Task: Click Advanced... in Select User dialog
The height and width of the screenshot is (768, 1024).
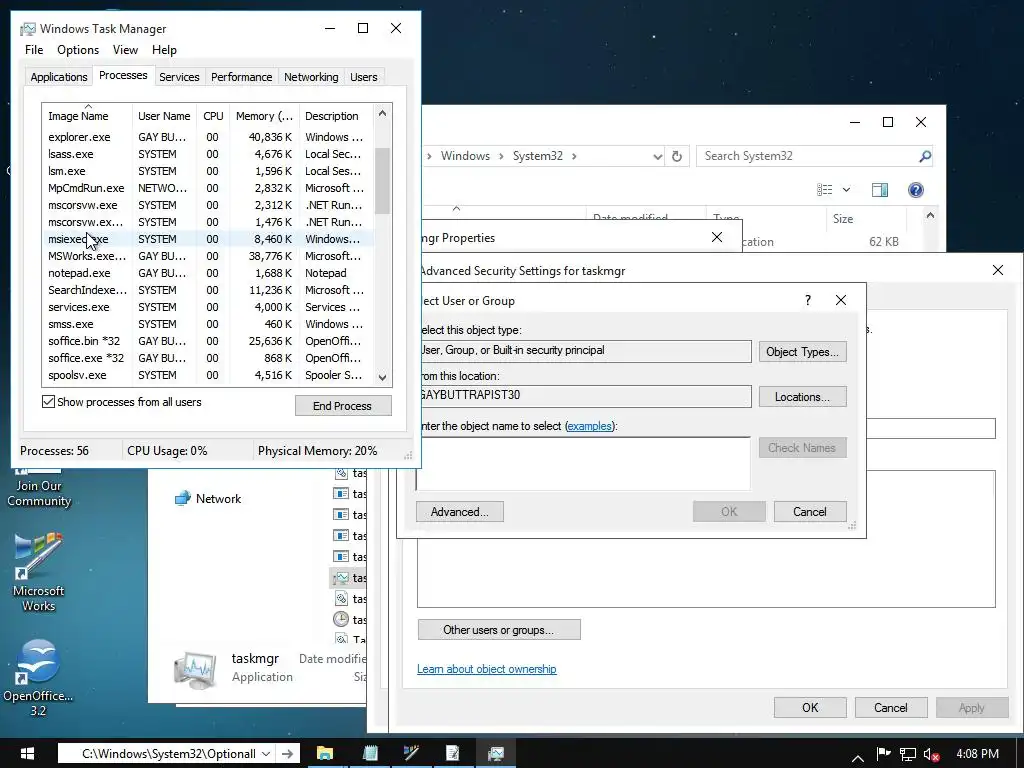Action: (460, 511)
